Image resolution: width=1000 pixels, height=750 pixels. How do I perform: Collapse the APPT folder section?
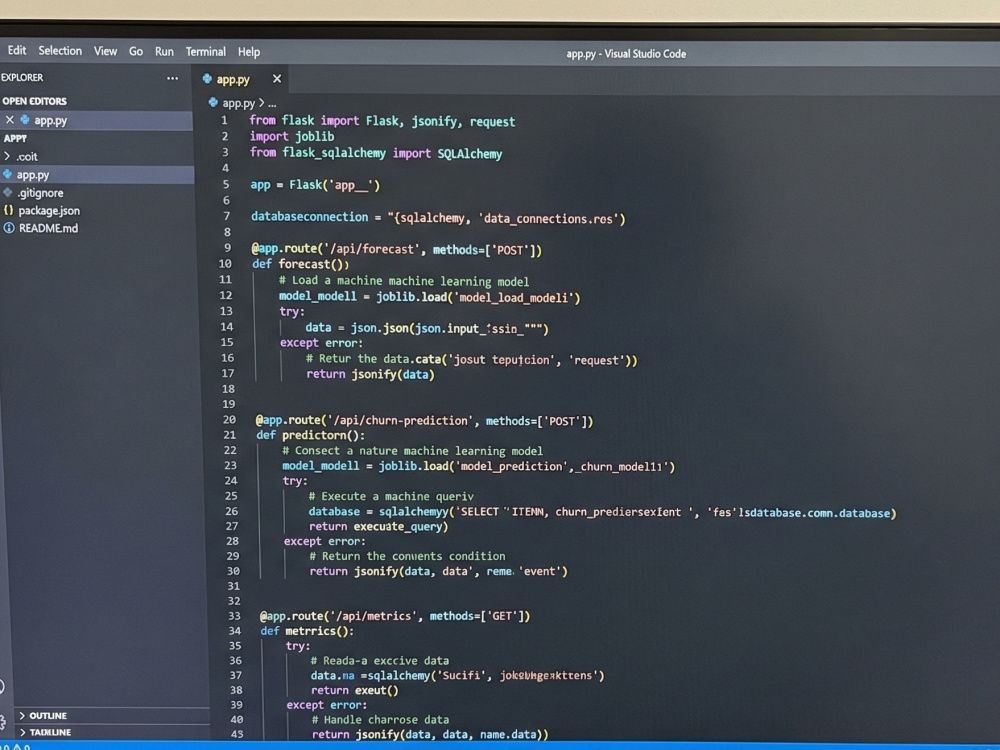[15, 138]
